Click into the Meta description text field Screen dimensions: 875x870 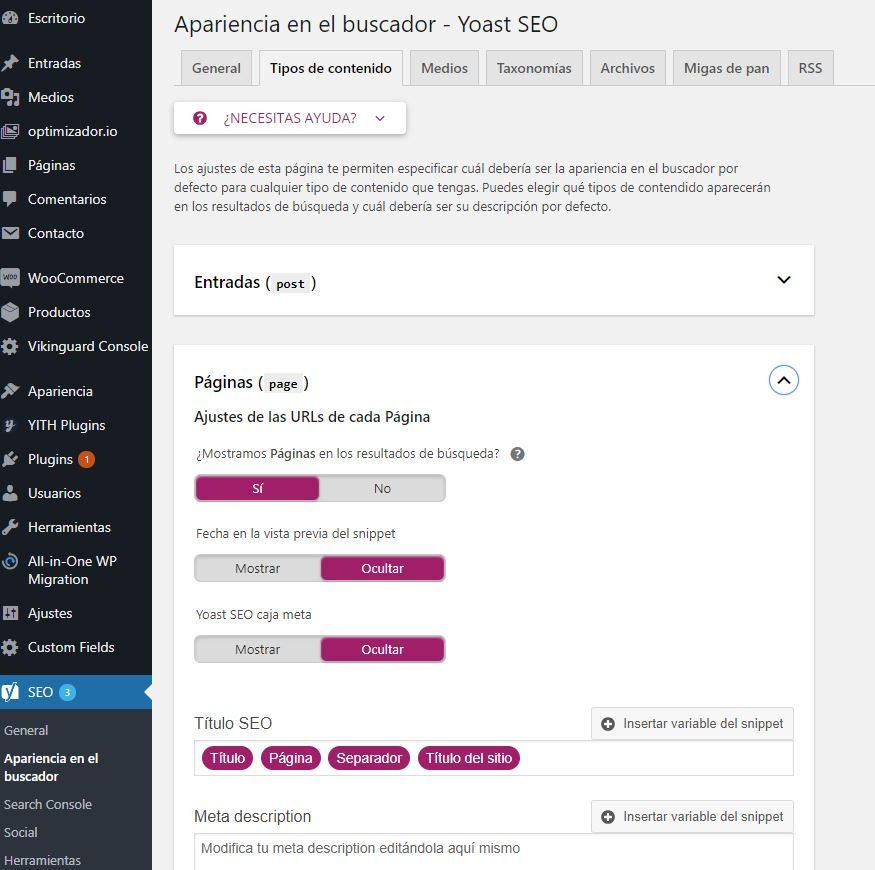[494, 852]
